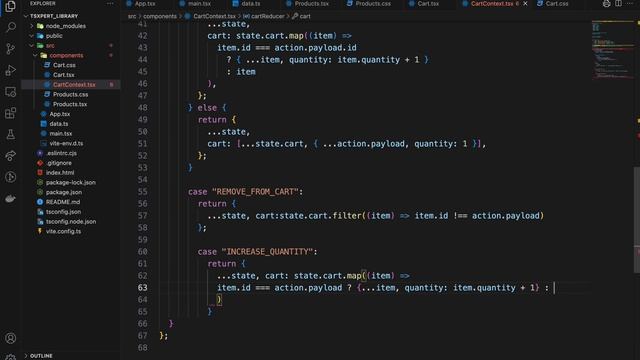Close the CartContext.tsx tab

pos(525,3)
